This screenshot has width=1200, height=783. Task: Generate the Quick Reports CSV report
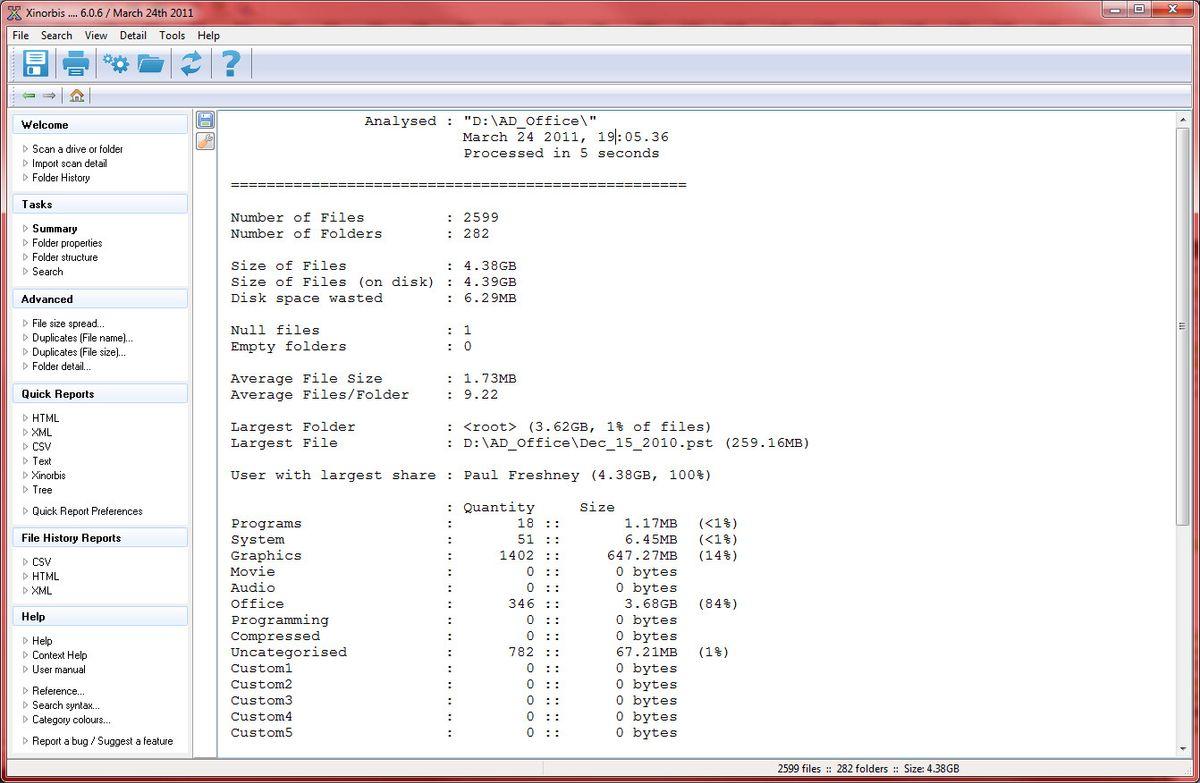point(41,447)
